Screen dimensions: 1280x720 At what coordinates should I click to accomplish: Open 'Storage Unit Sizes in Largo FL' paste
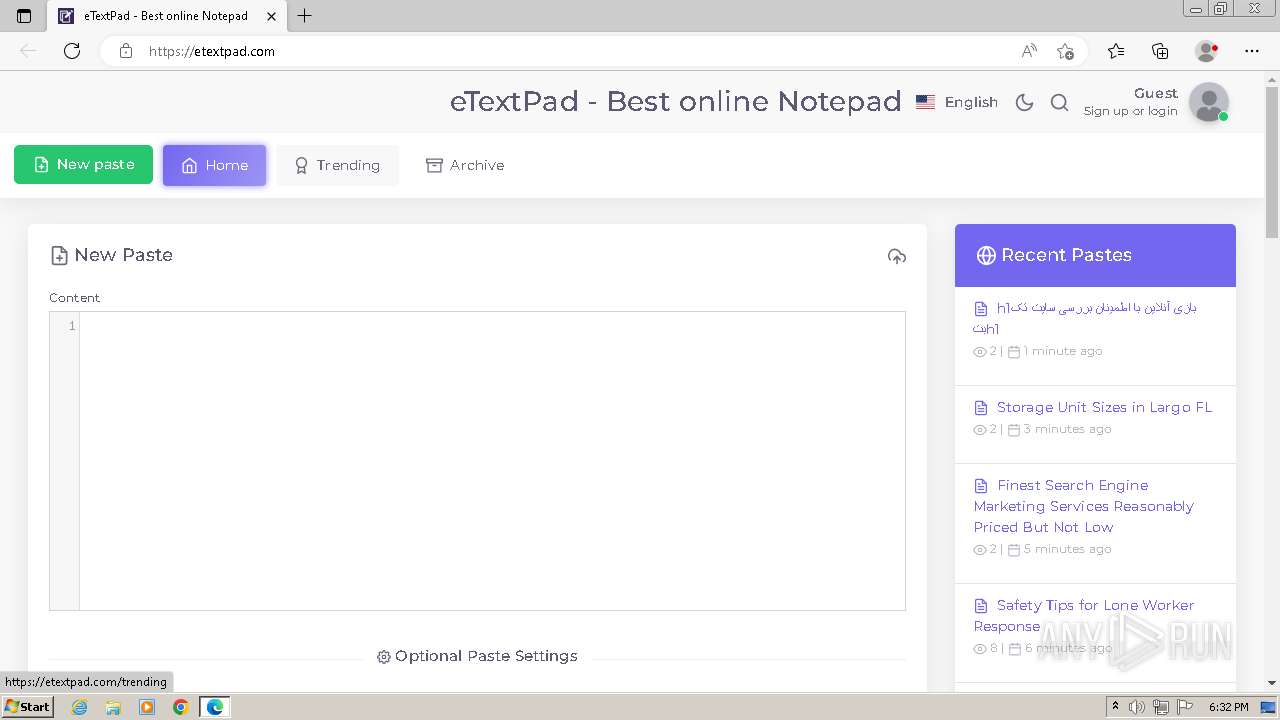1104,407
